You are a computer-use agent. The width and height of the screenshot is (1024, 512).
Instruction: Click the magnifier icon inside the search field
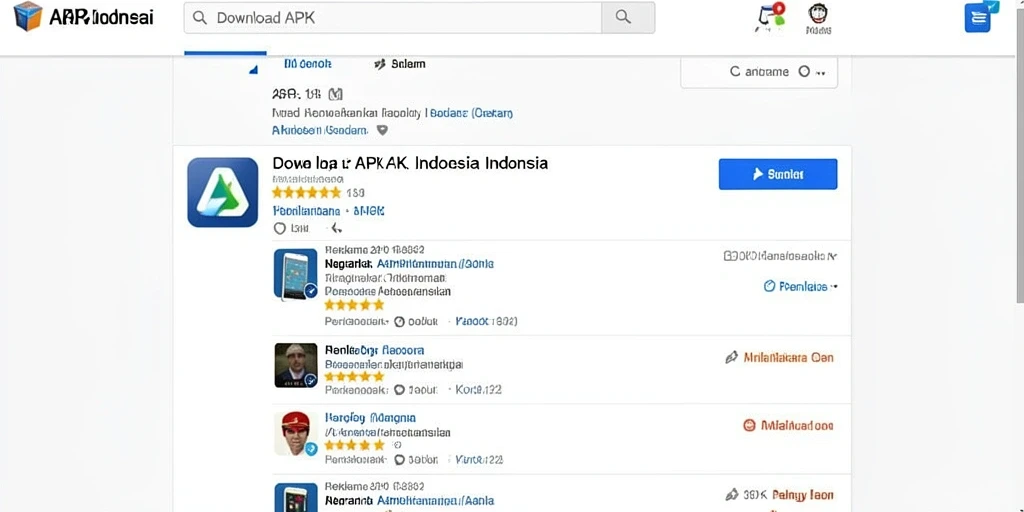click(200, 18)
